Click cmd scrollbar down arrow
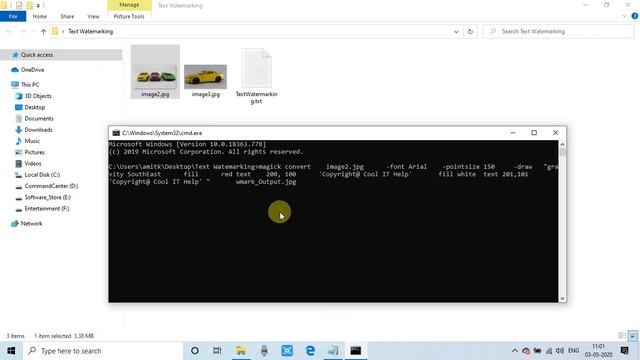The height and width of the screenshot is (360, 640). pos(562,298)
